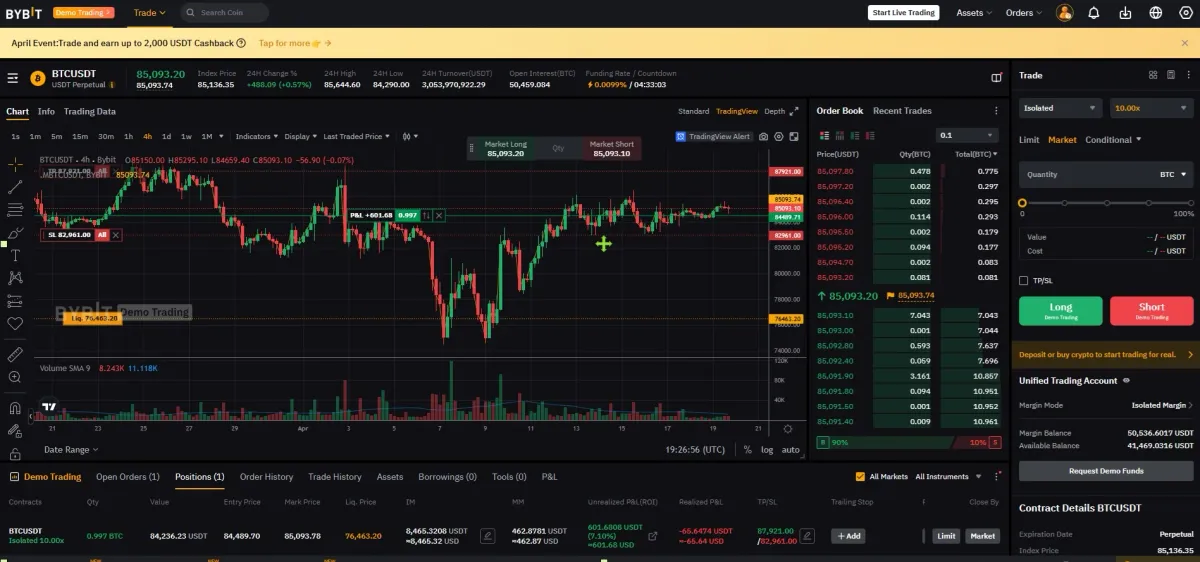Open the prediction and measurement tools
Viewport: 1200px width, 562px height.
[15, 301]
